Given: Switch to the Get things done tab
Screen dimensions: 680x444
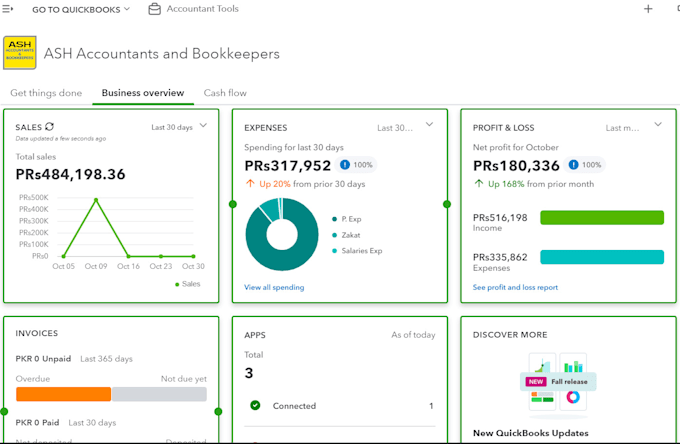Looking at the screenshot, I should (x=46, y=93).
